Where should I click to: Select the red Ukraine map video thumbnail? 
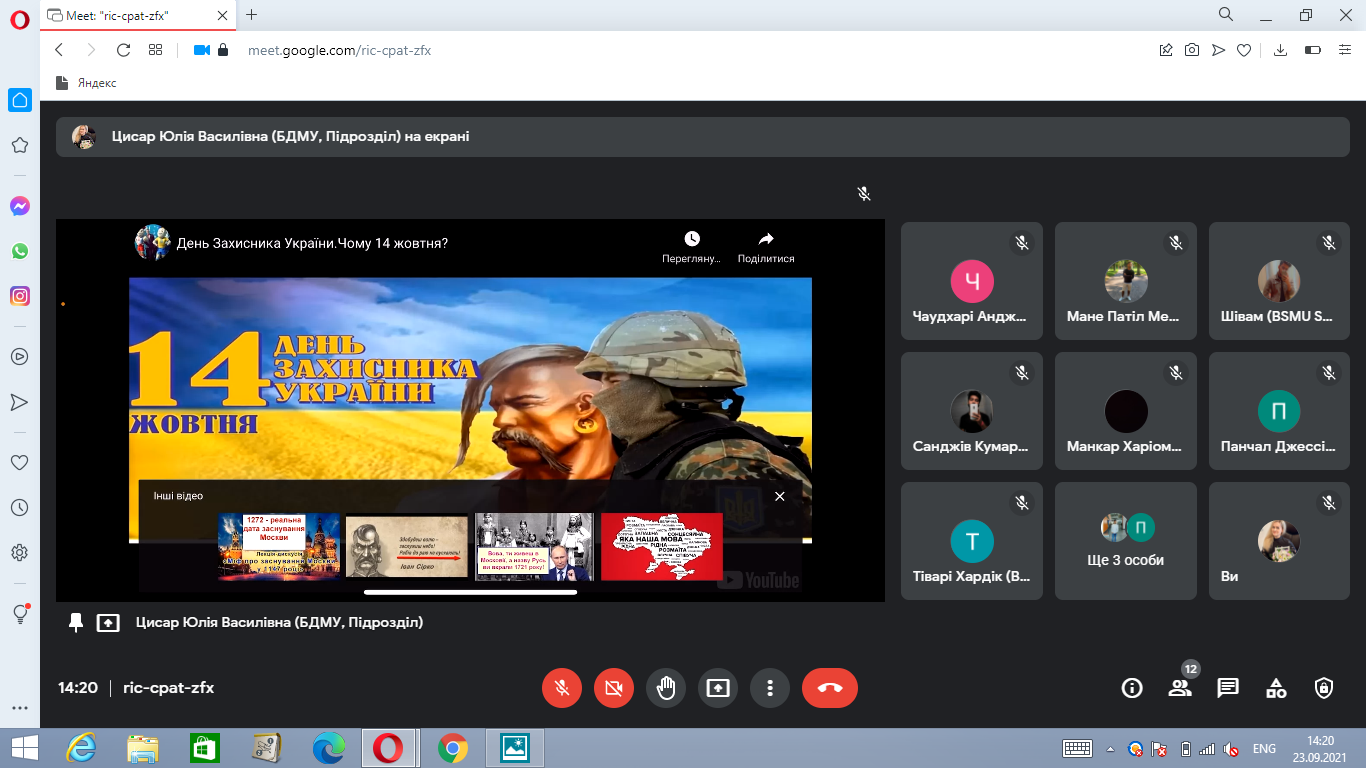pyautogui.click(x=661, y=547)
